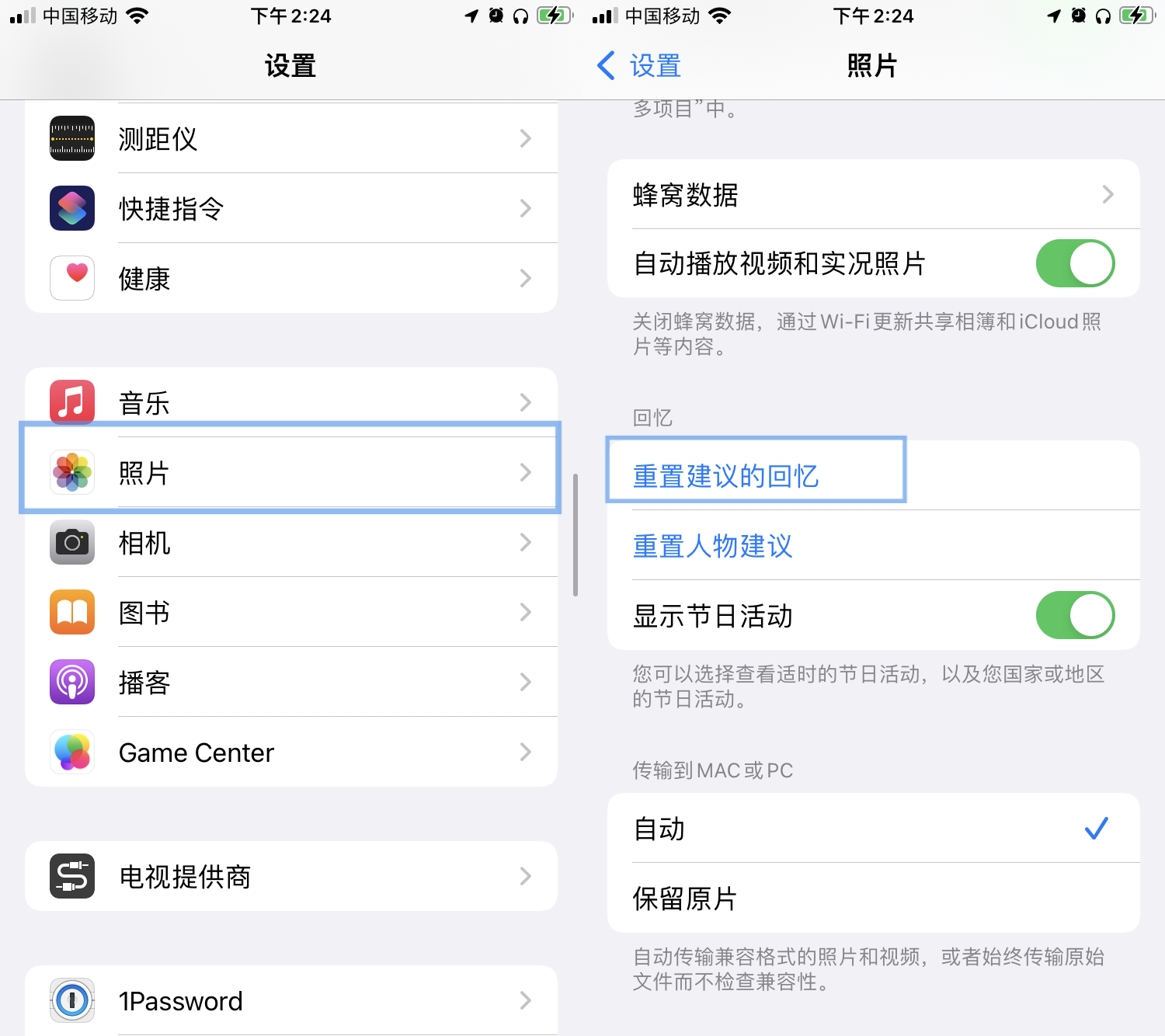Open the 测距仪 Measure app icon
Image resolution: width=1165 pixels, height=1036 pixels.
pyautogui.click(x=72, y=138)
